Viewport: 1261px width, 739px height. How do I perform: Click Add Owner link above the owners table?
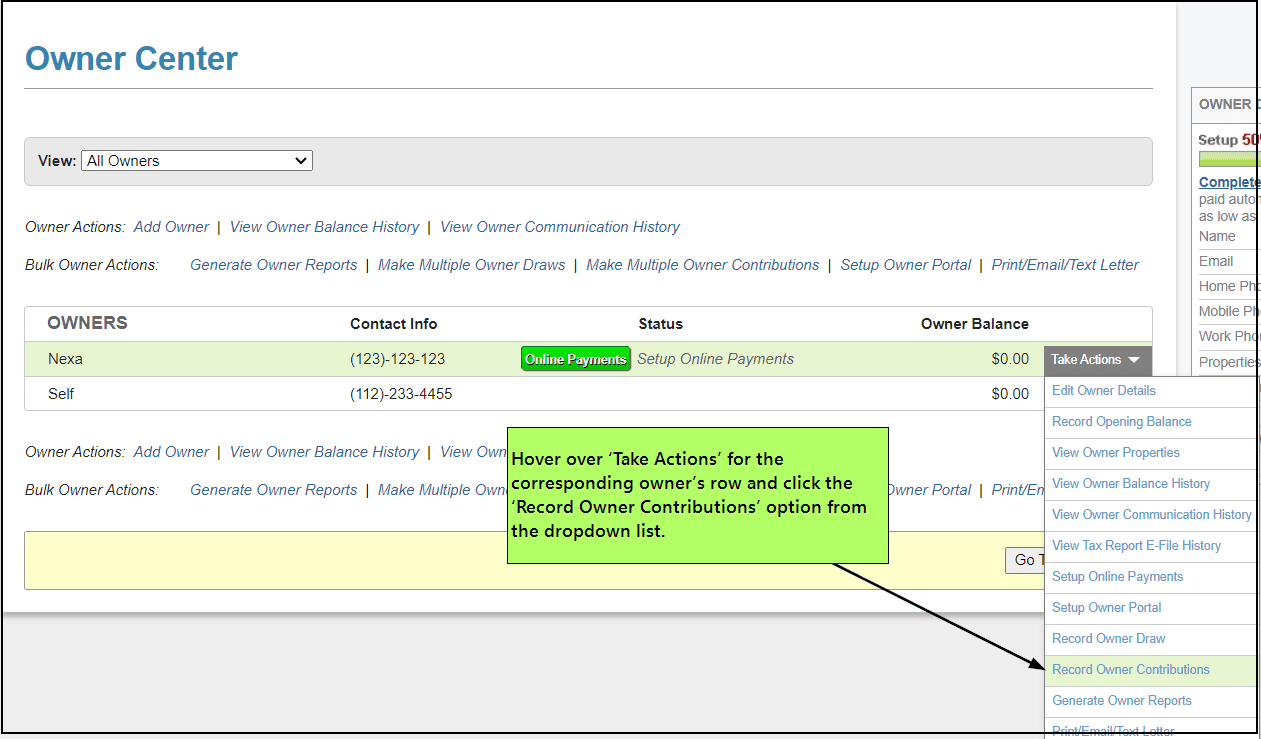click(171, 227)
